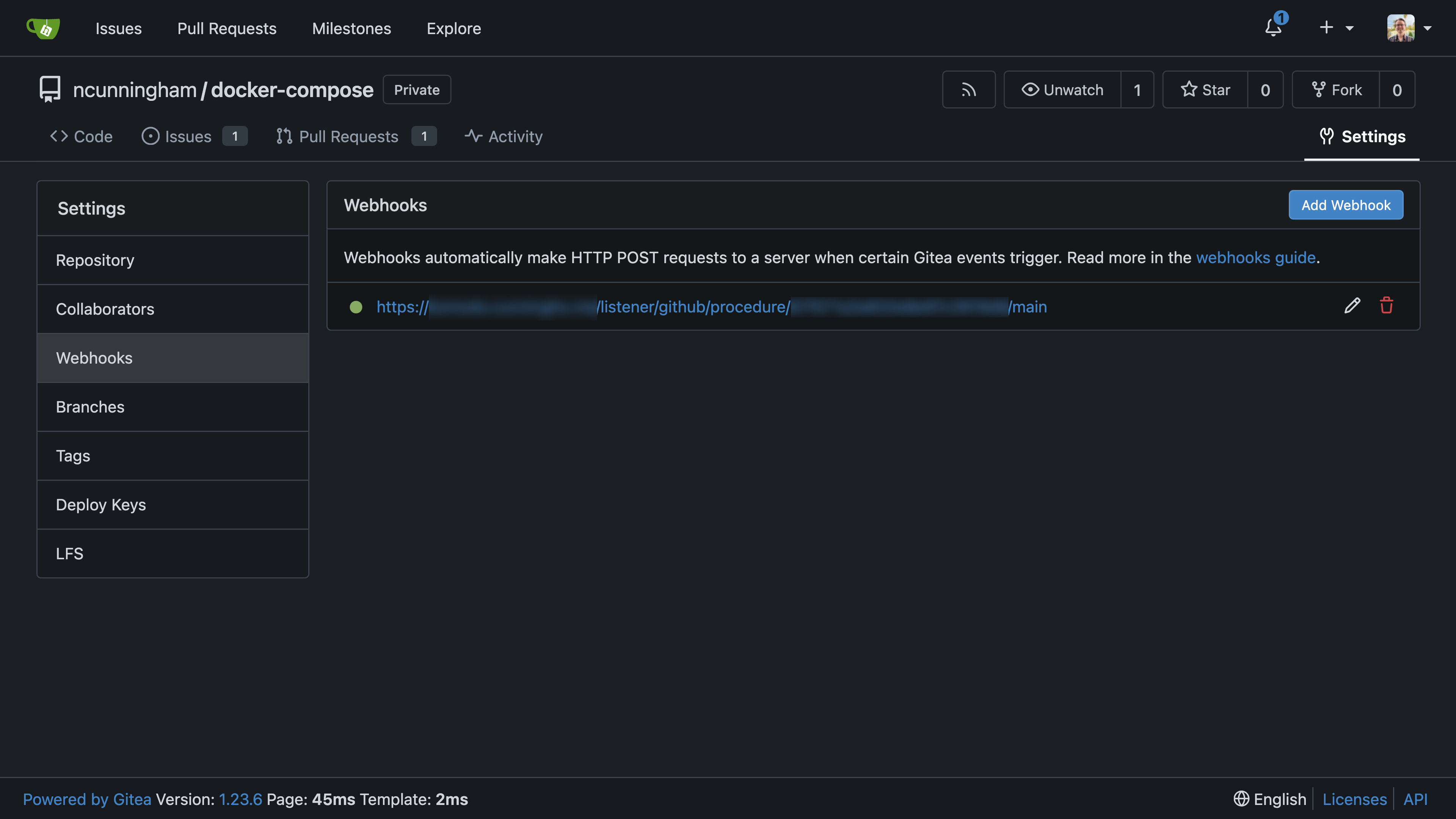Screen dimensions: 1456x819
Task: Click the Webhooks panel heading
Action: 386,205
